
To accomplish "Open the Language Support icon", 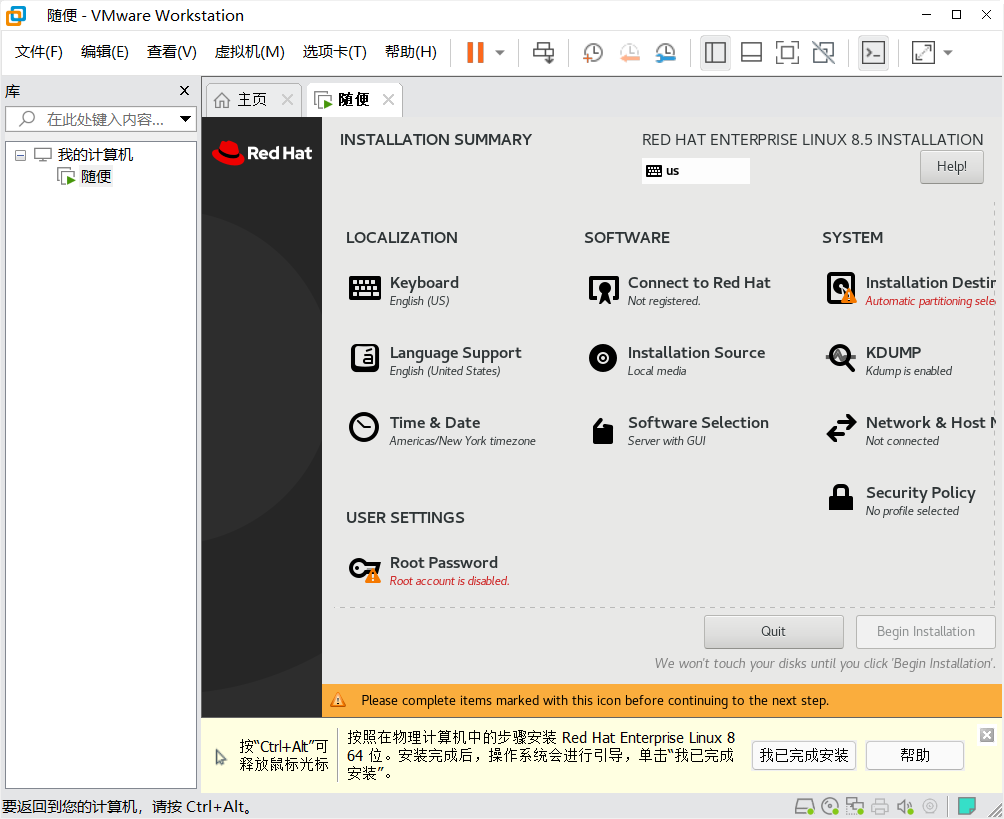I will [x=365, y=358].
